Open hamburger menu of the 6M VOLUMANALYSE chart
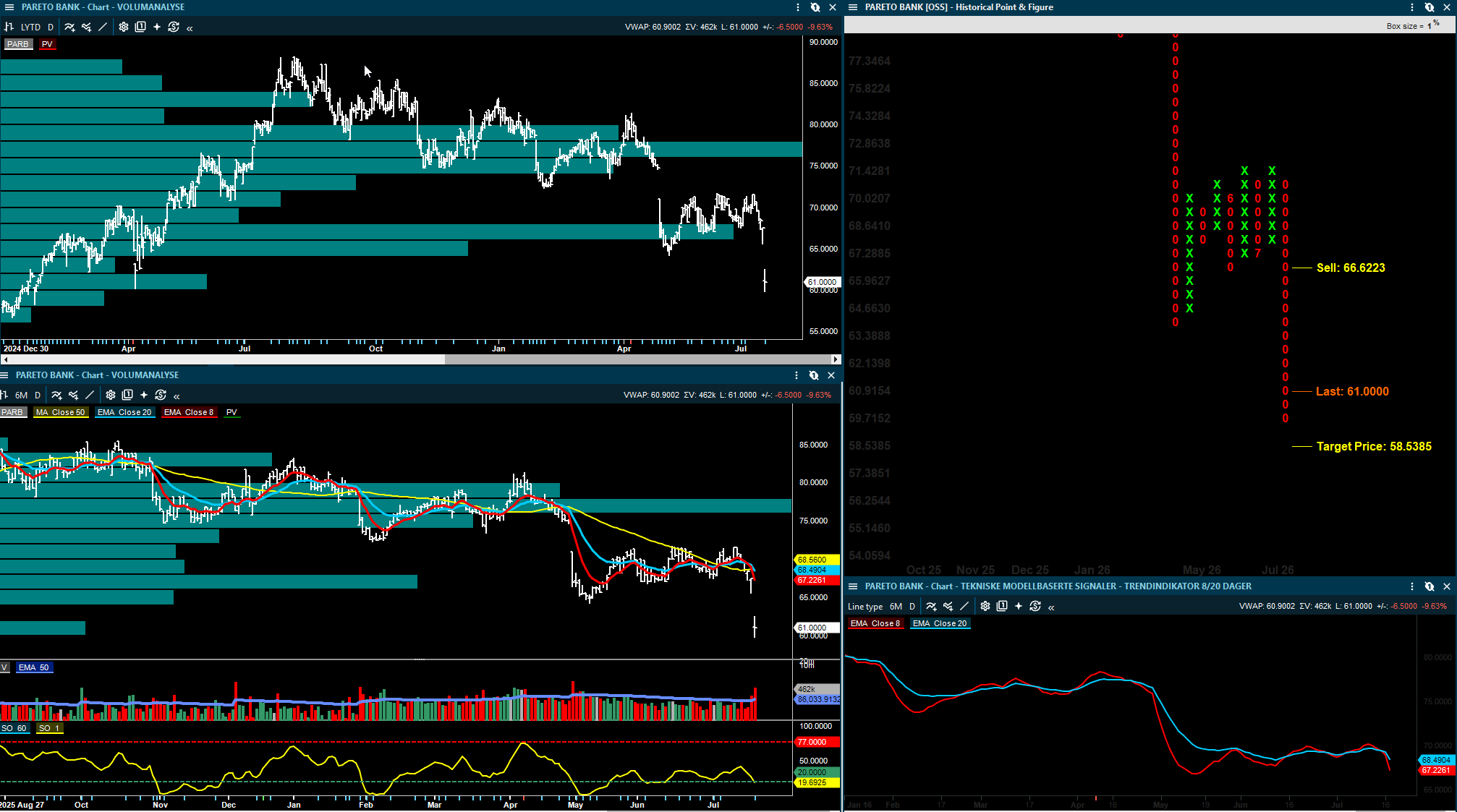 (4, 375)
